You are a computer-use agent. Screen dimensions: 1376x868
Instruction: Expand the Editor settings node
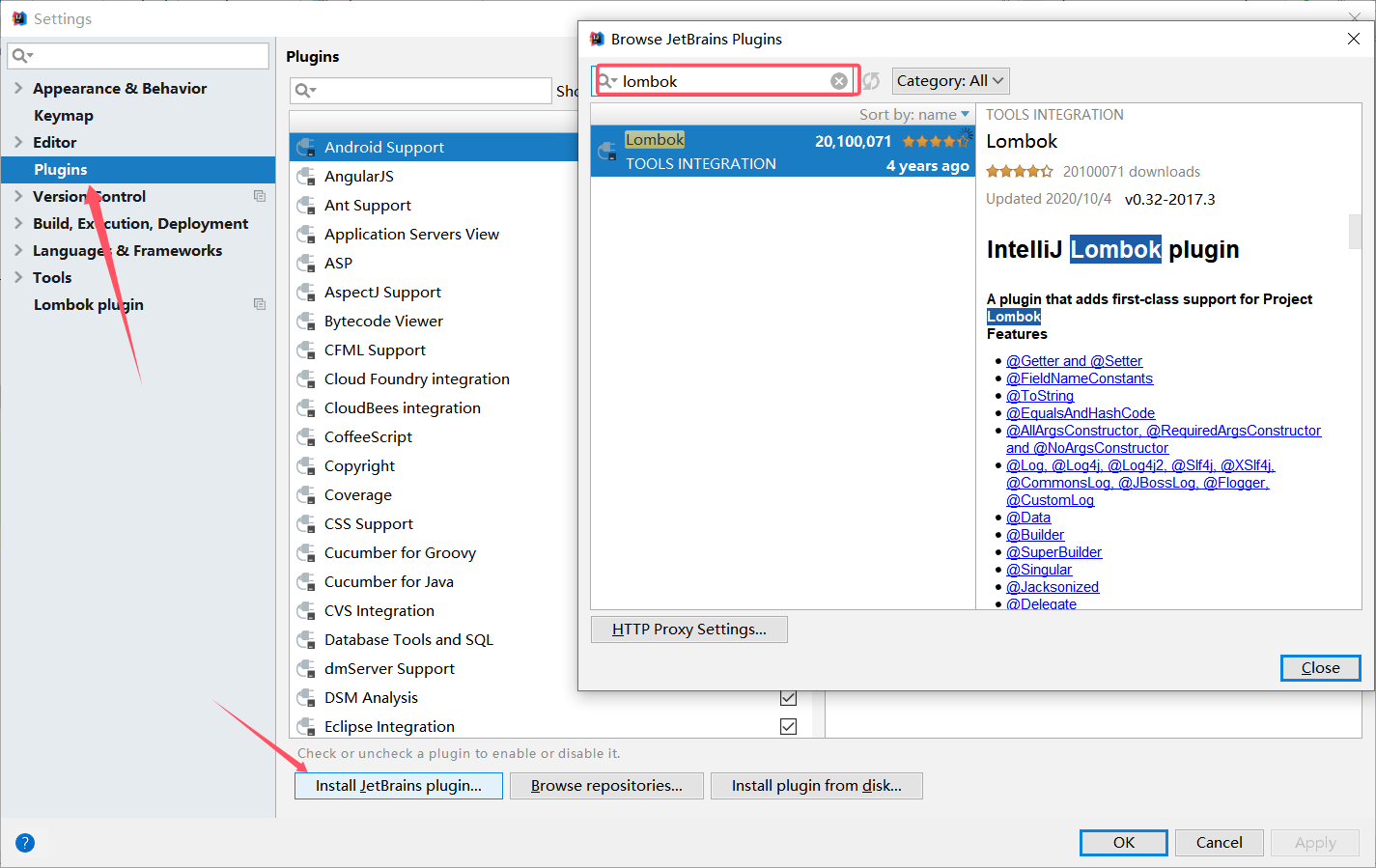(18, 142)
